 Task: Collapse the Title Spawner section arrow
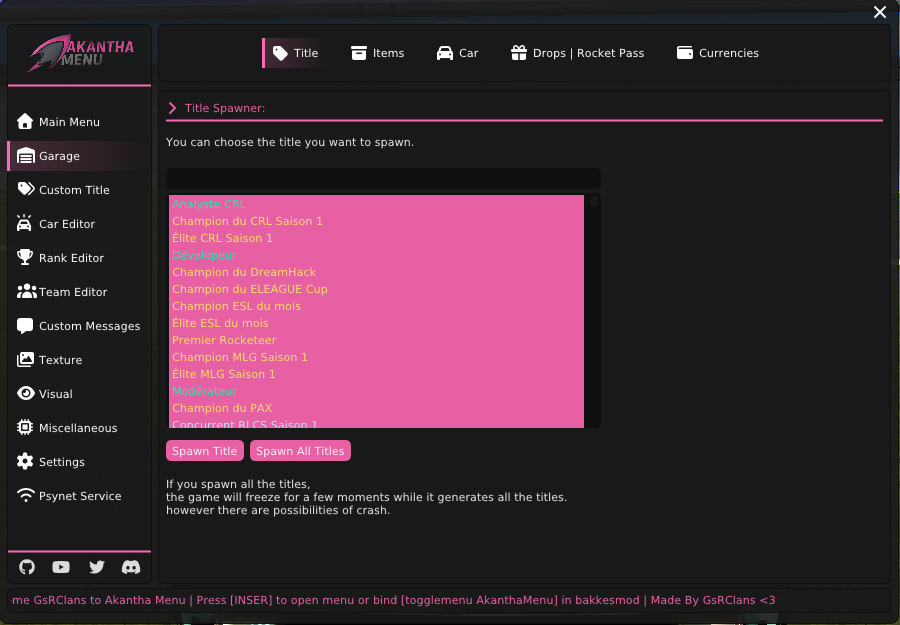(x=172, y=108)
